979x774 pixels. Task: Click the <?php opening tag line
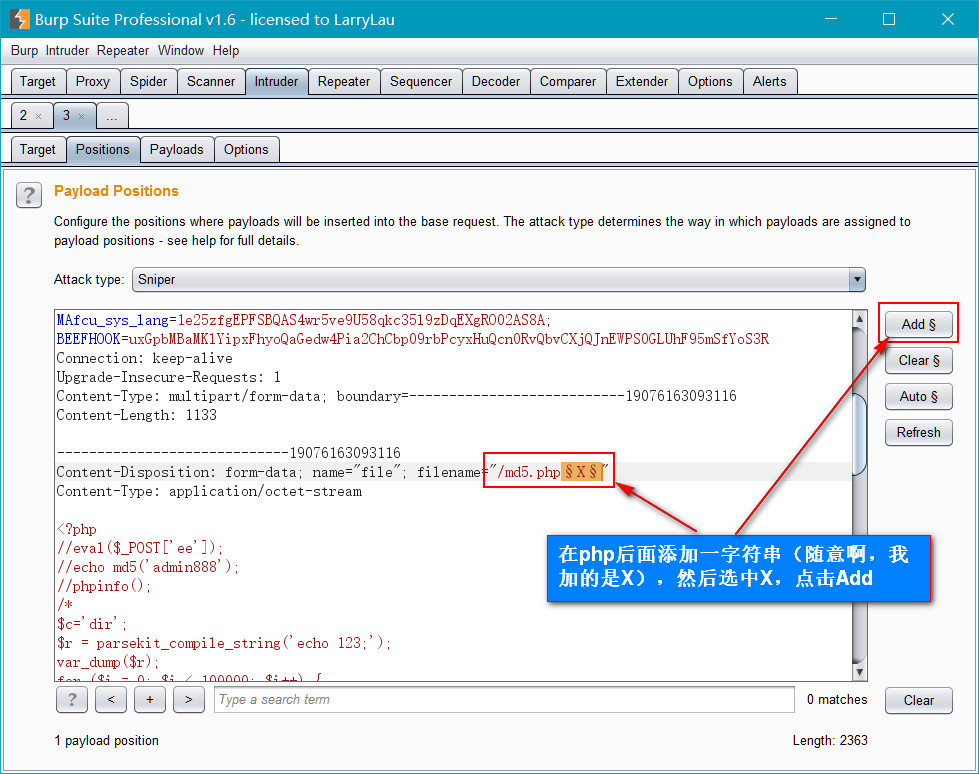pos(77,529)
